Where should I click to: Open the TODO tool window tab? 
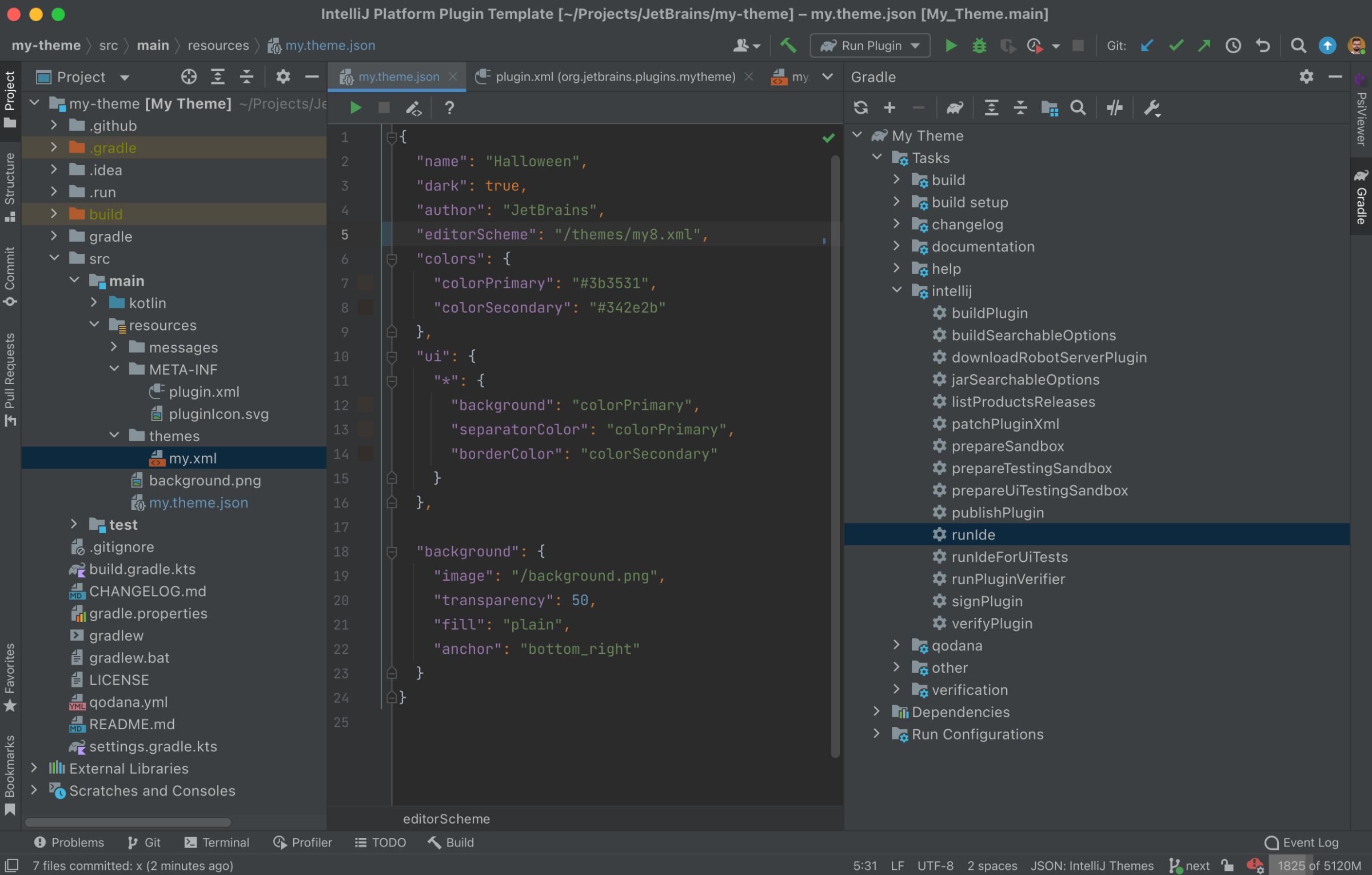point(380,842)
